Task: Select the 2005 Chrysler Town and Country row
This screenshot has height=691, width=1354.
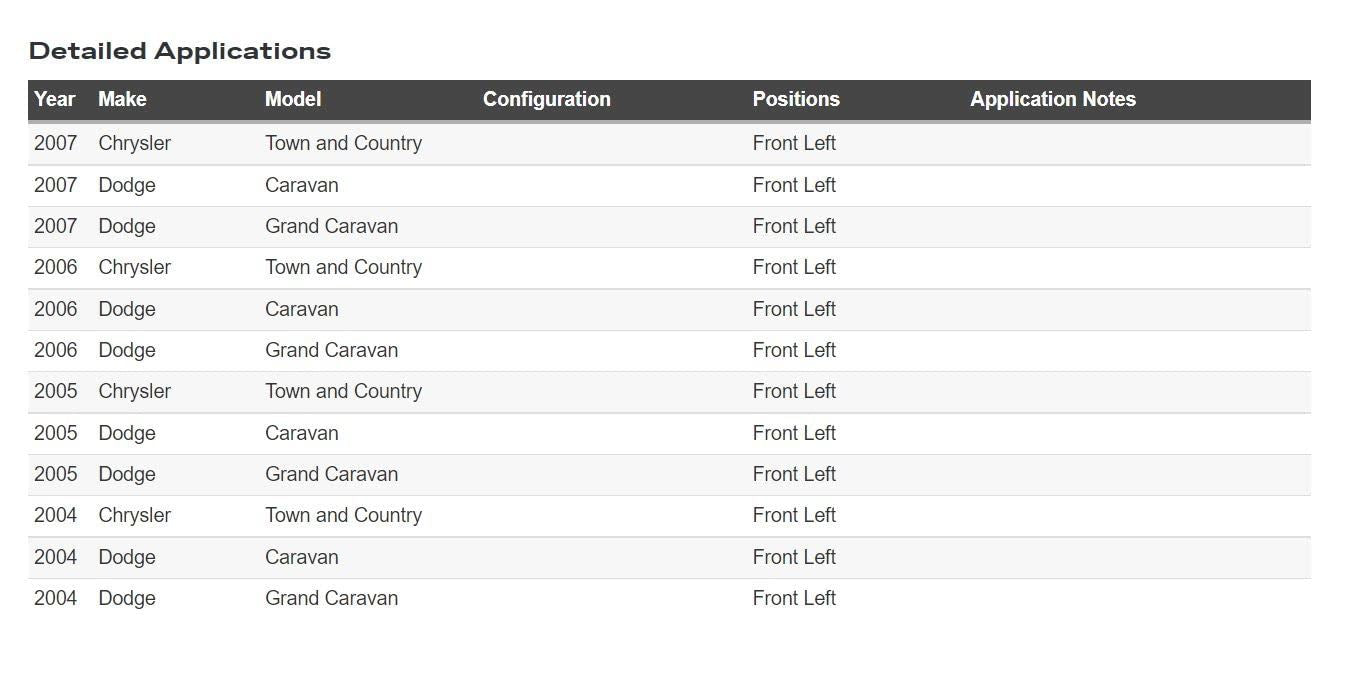Action: [x=669, y=392]
